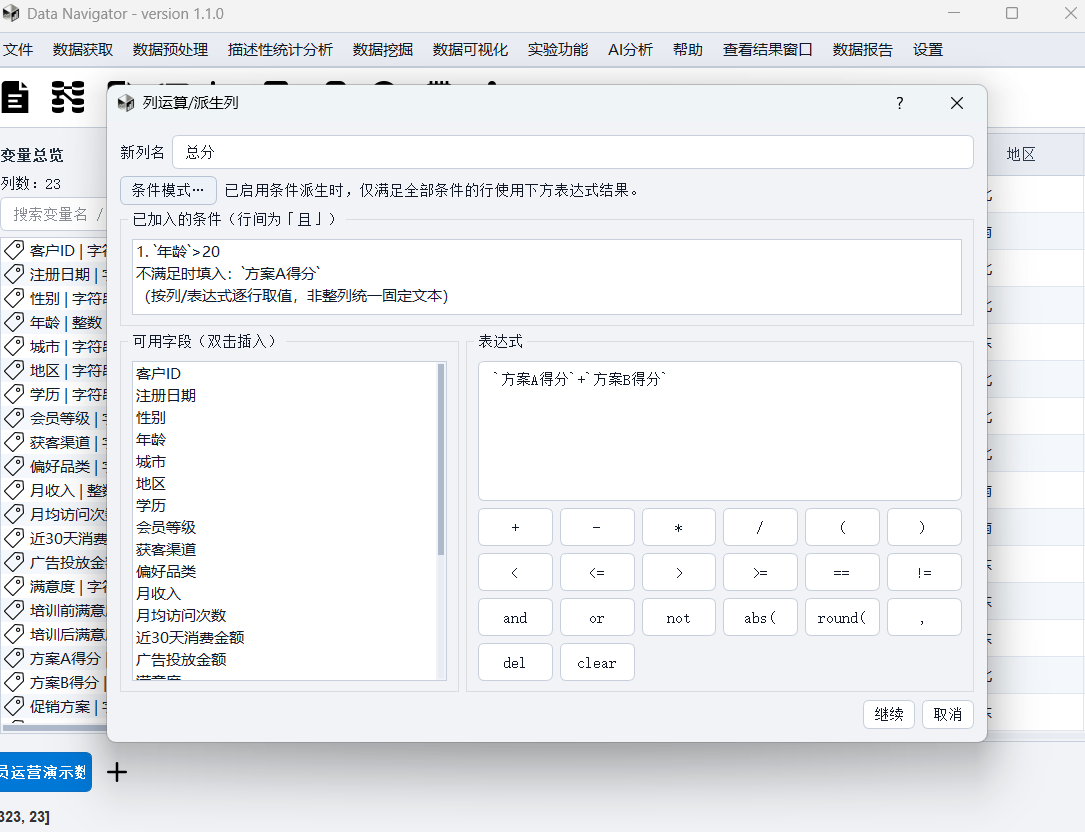Open the 数据获取 menu
The height and width of the screenshot is (832, 1085).
coord(83,50)
